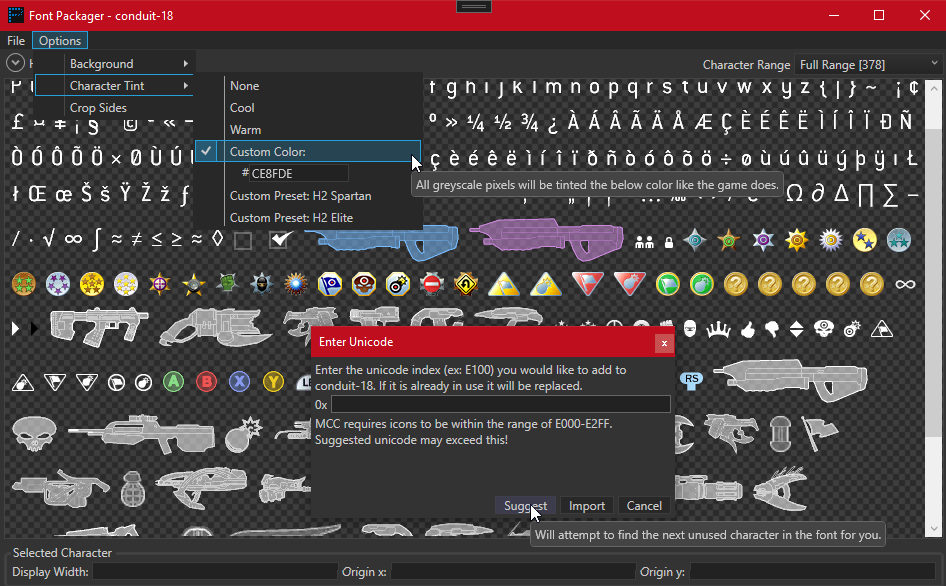Close the Options menu in menu bar

point(60,40)
